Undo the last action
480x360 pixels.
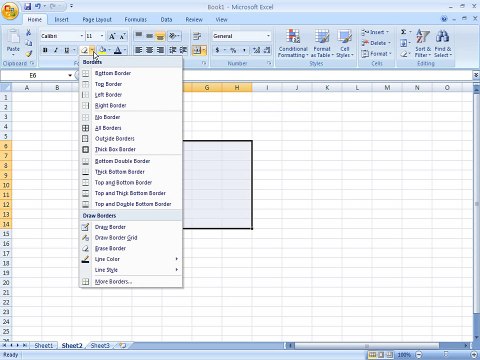pos(37,6)
